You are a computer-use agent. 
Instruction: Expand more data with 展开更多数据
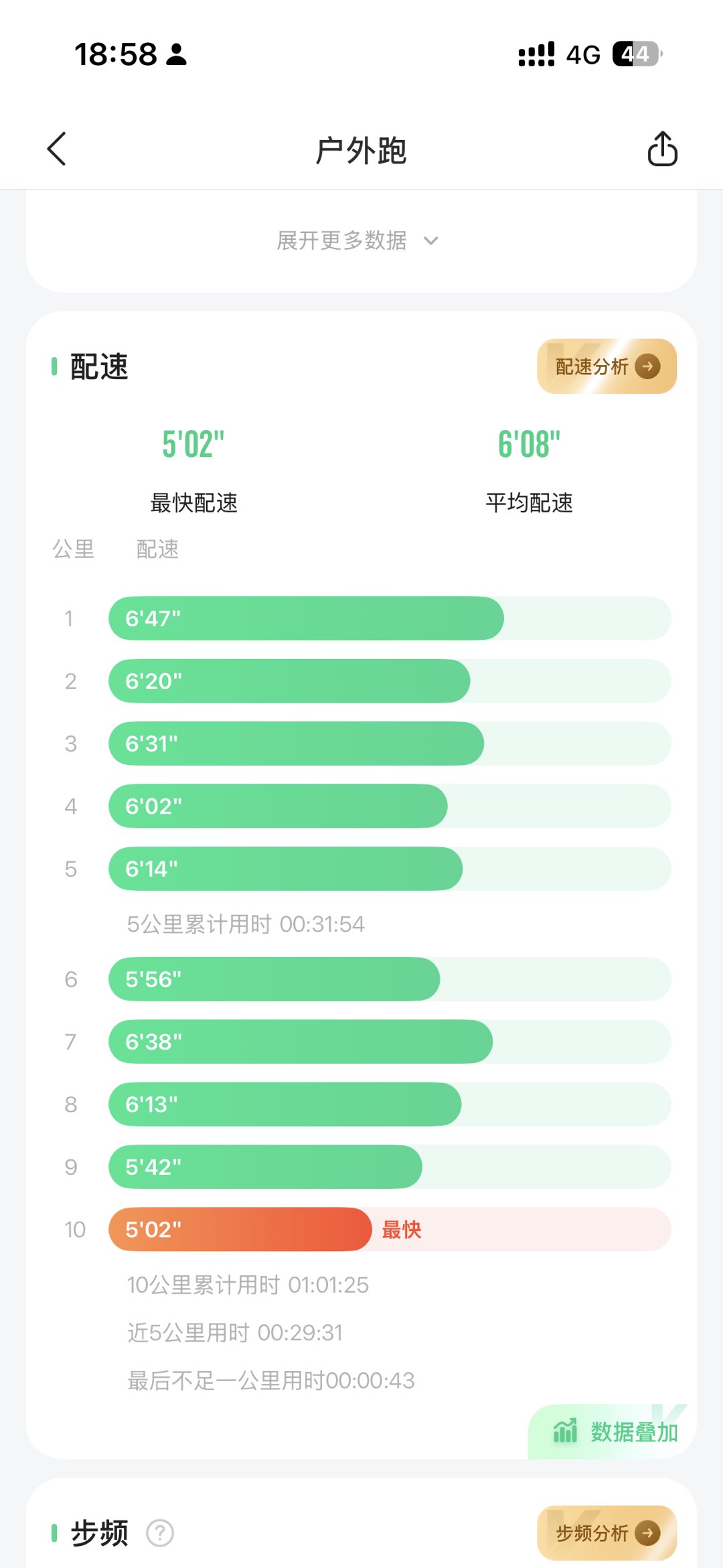(342, 240)
